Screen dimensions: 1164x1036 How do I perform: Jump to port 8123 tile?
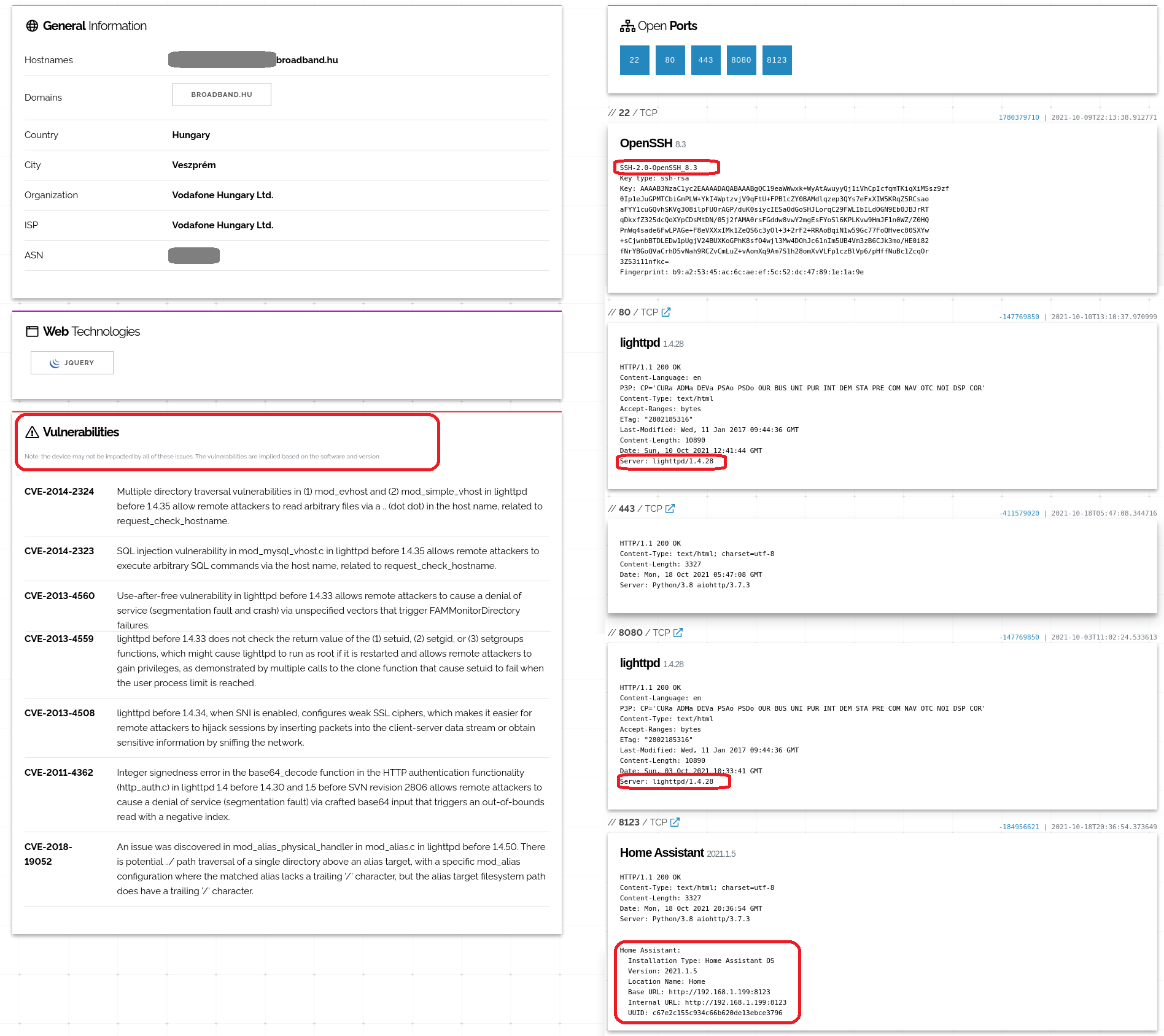point(777,60)
